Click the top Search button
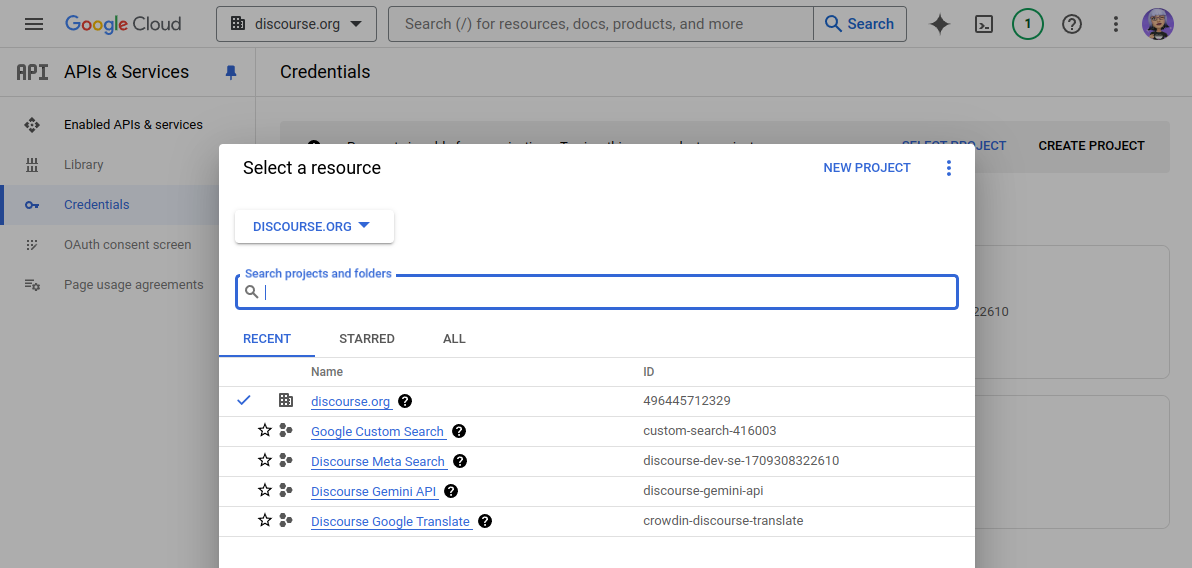The height and width of the screenshot is (568, 1192). pos(860,24)
